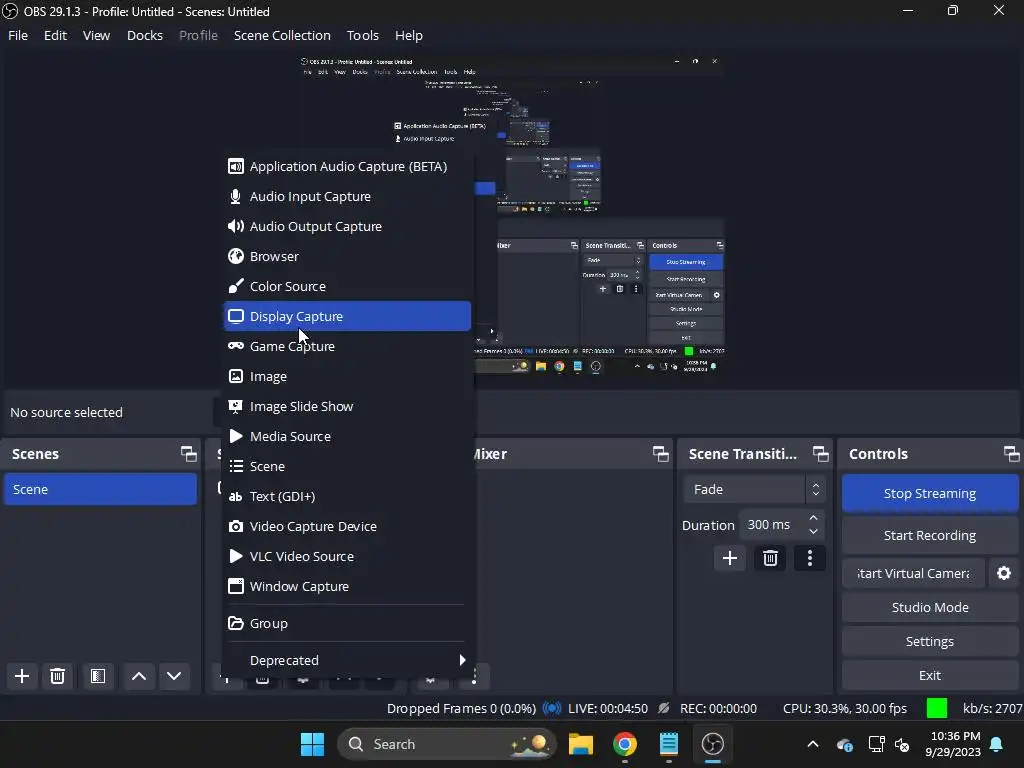Remove selected scene with trash icon
Screen dimensions: 1024x768
click(57, 676)
